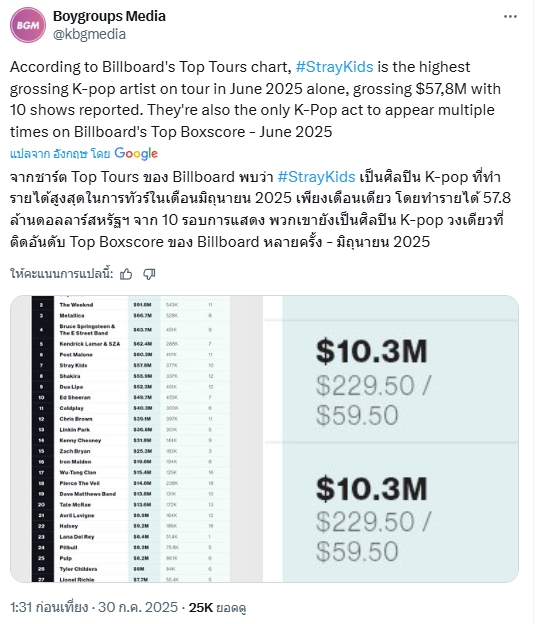The image size is (535, 624).
Task: Click the Stray Kids row in chart image
Action: coord(131,365)
